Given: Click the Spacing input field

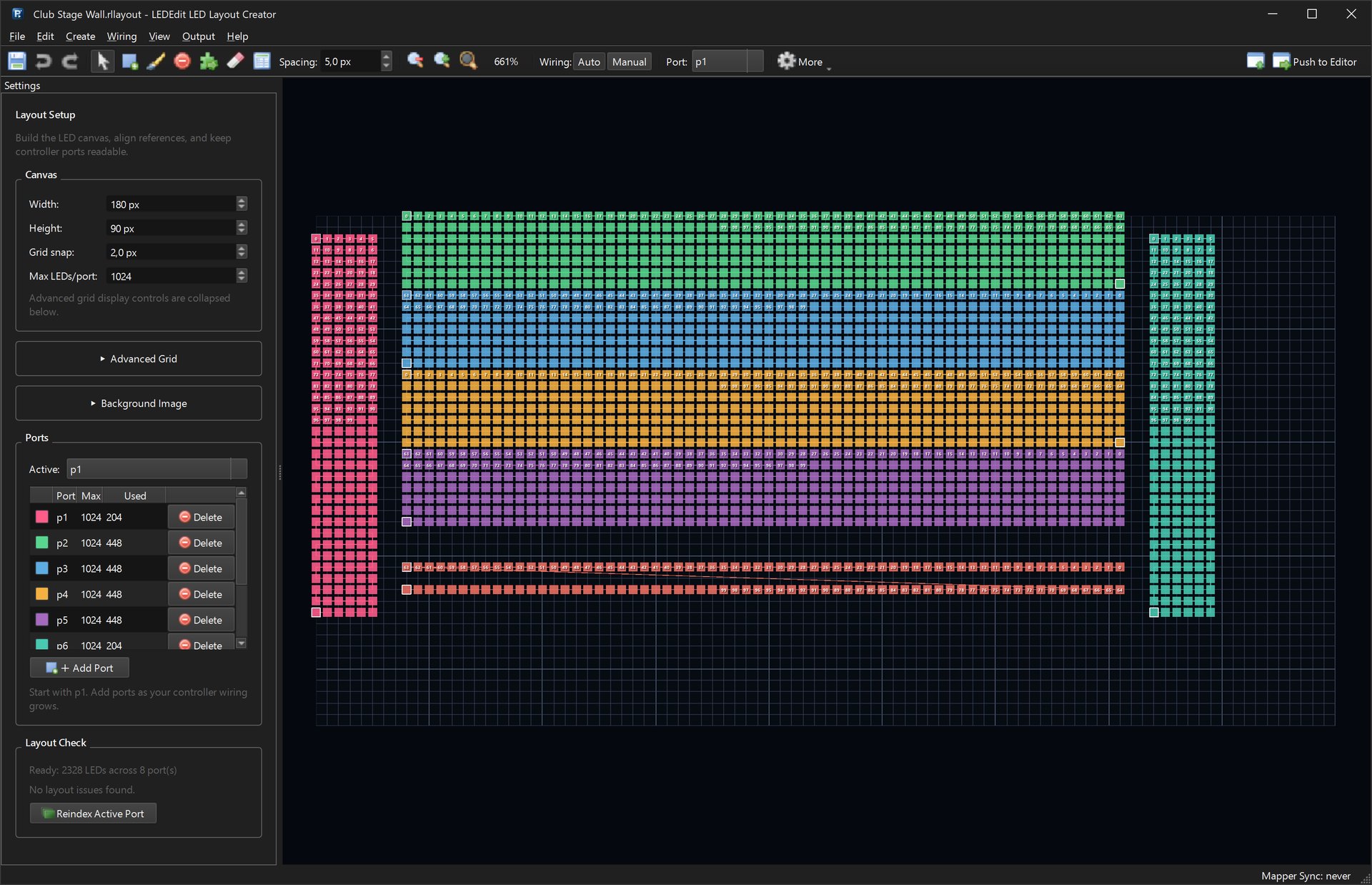Looking at the screenshot, I should click(x=350, y=61).
